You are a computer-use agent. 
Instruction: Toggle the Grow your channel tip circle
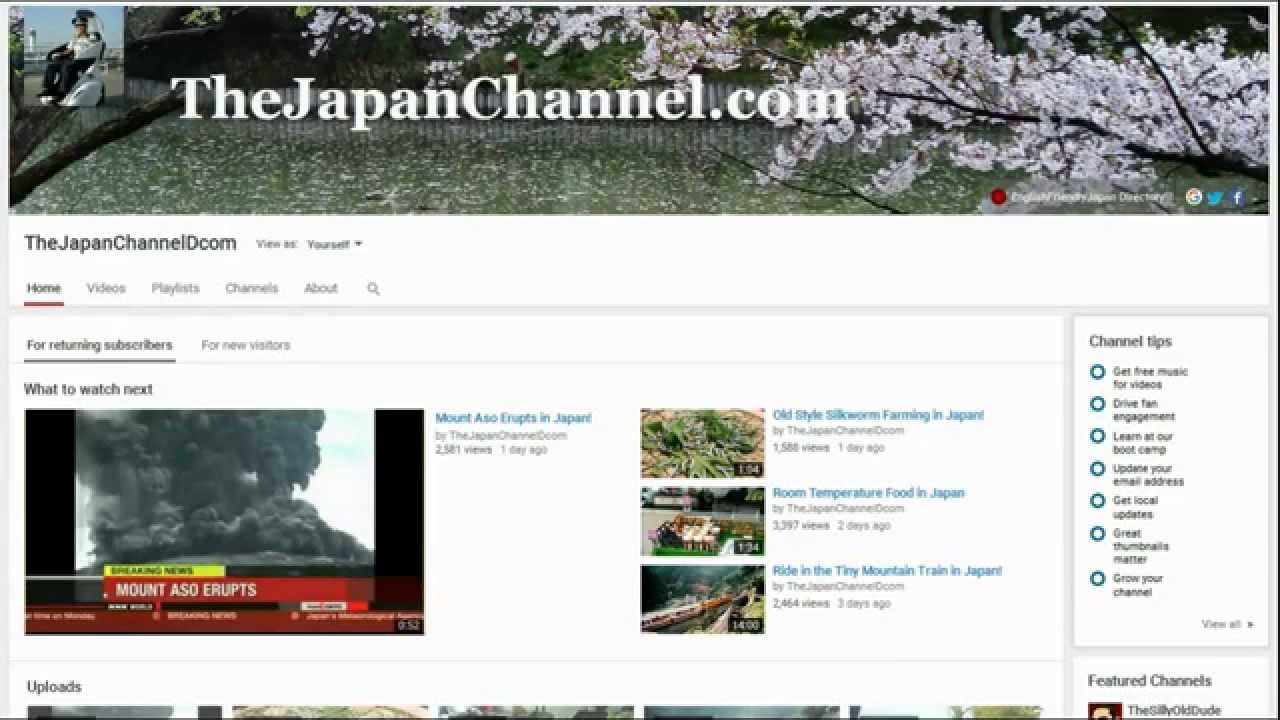pyautogui.click(x=1097, y=578)
